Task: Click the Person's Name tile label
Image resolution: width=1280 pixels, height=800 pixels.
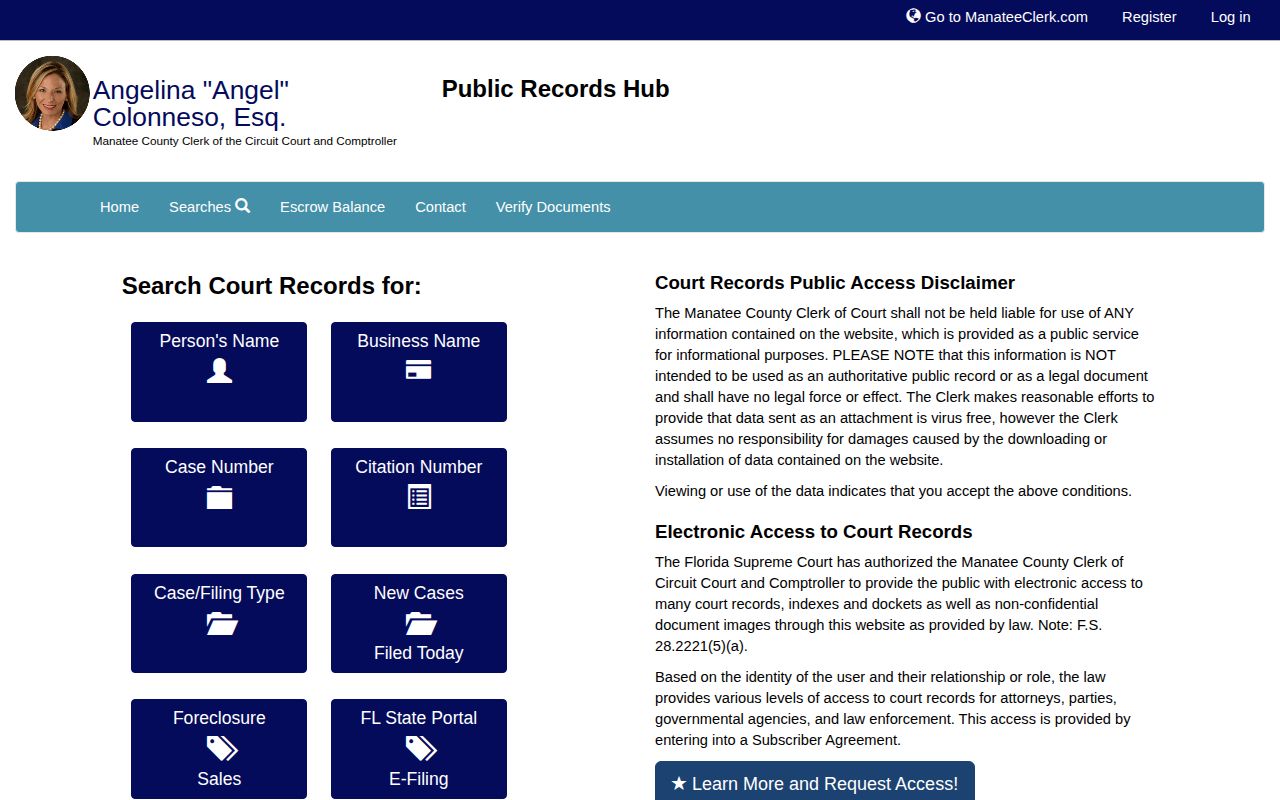Action: tap(219, 341)
